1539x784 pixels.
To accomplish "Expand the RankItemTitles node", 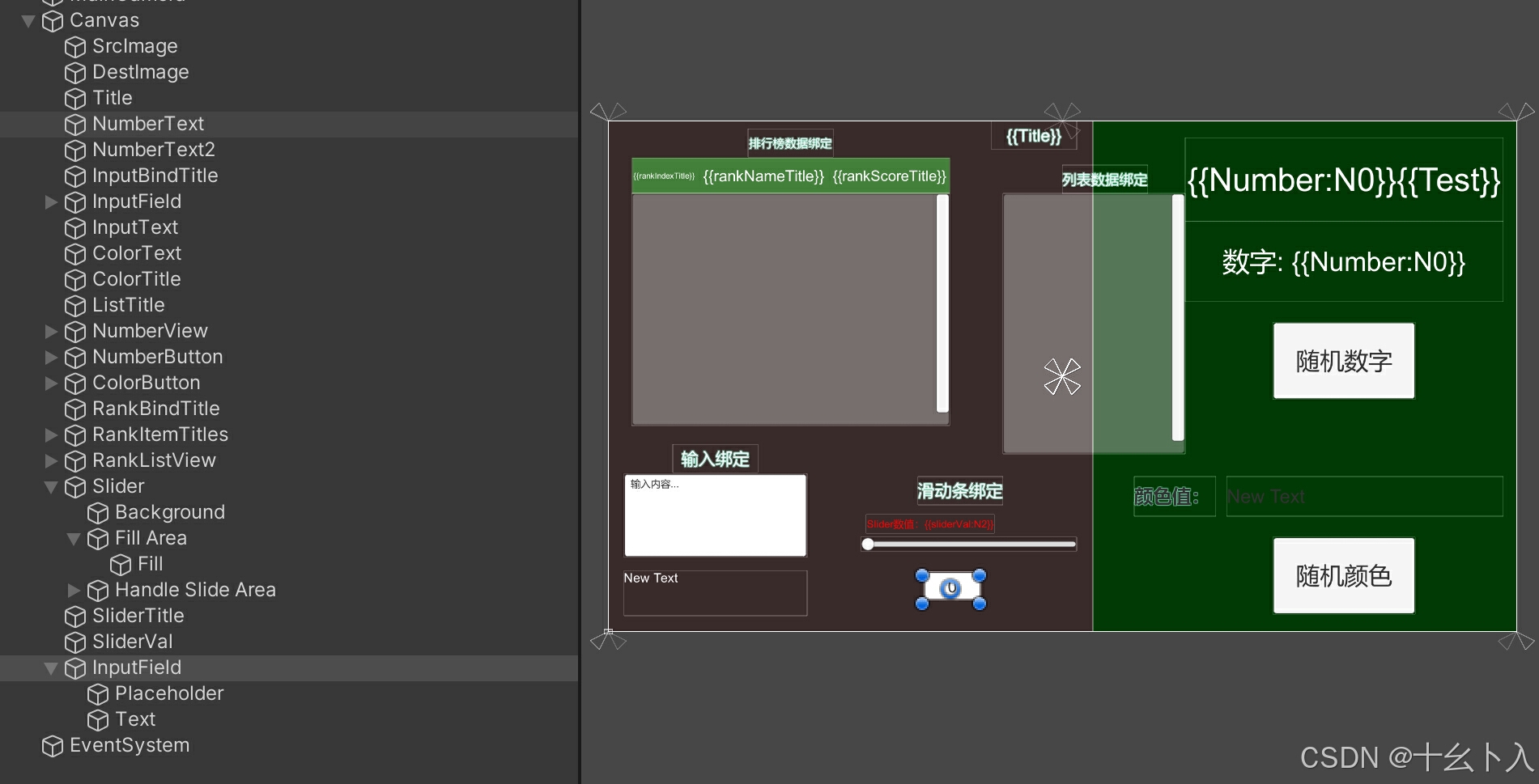I will [51, 435].
